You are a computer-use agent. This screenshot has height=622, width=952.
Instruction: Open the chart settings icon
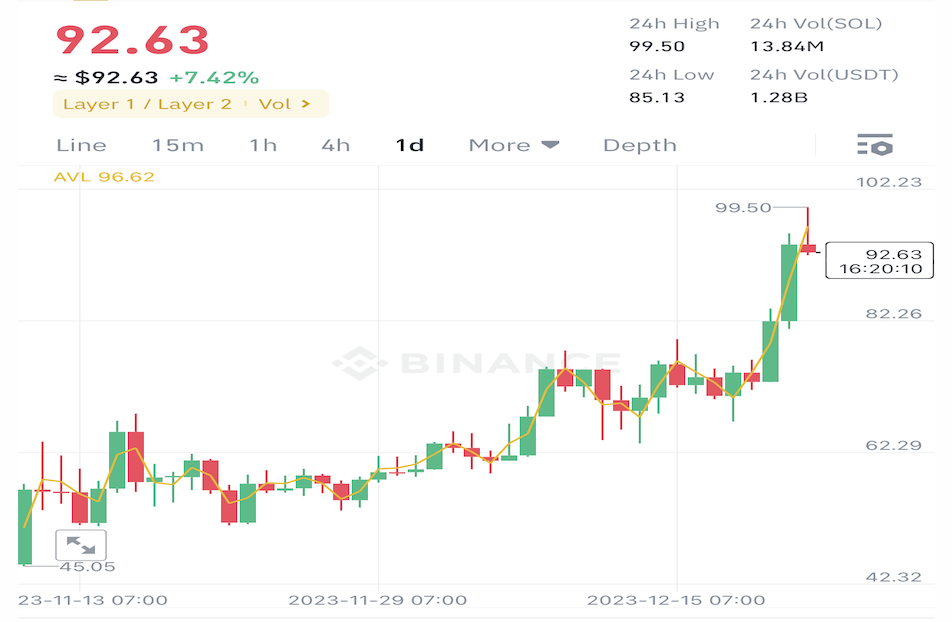pyautogui.click(x=874, y=145)
